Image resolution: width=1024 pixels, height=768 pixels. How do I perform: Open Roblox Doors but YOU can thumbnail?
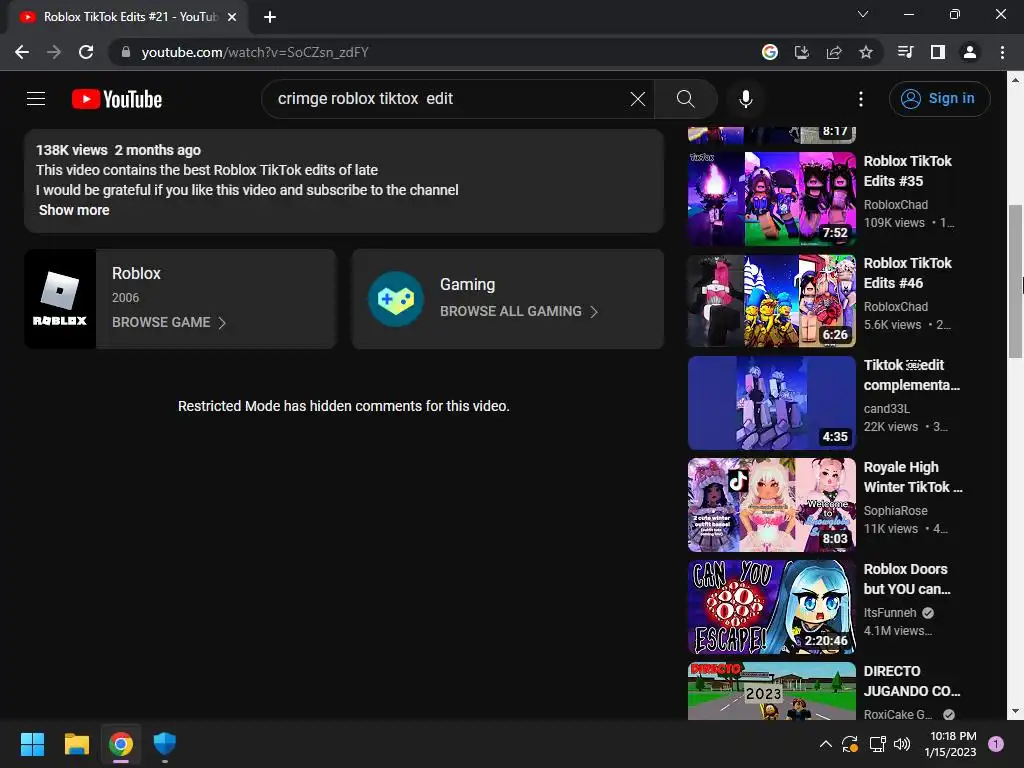(x=772, y=607)
